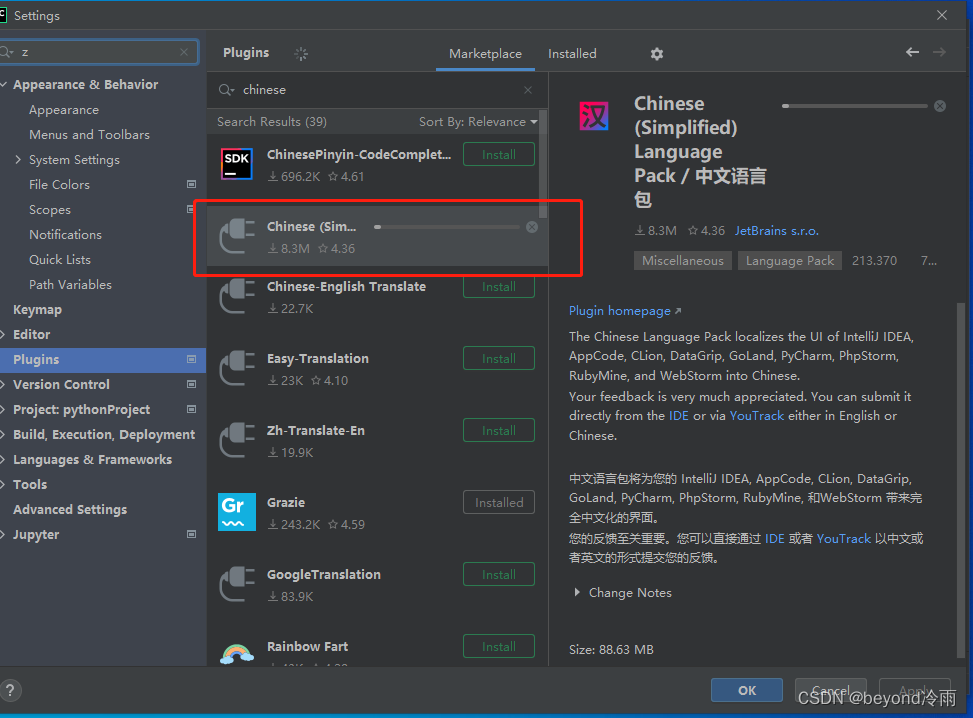Screen dimensions: 973x718
Task: Click the loading spinner next to Plugins
Action: [x=301, y=54]
